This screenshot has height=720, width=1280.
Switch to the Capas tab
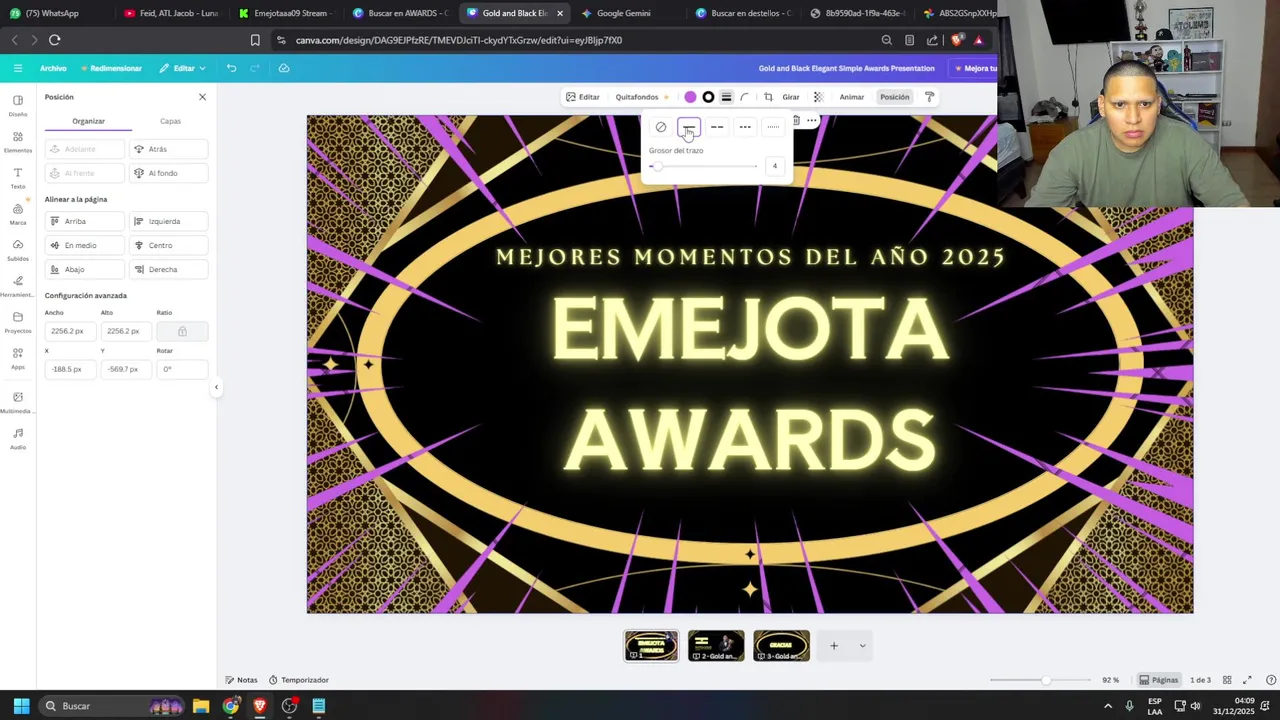coord(170,121)
